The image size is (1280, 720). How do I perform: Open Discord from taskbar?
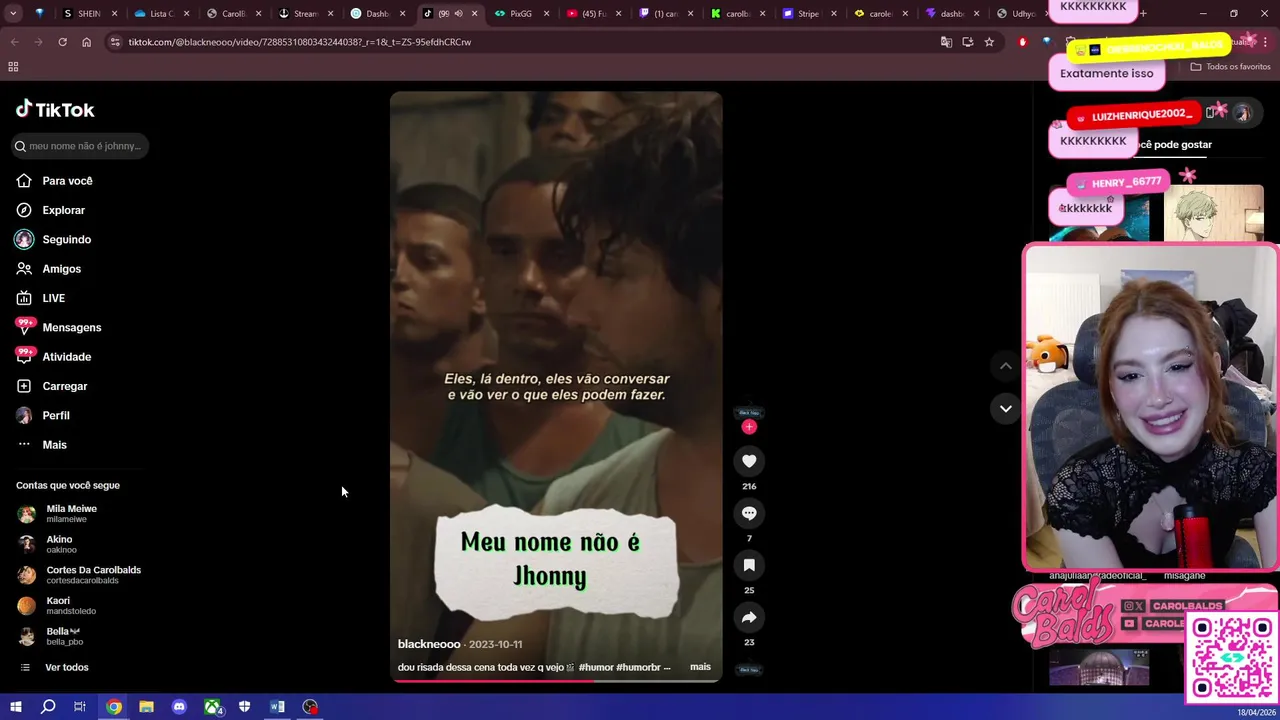click(179, 707)
